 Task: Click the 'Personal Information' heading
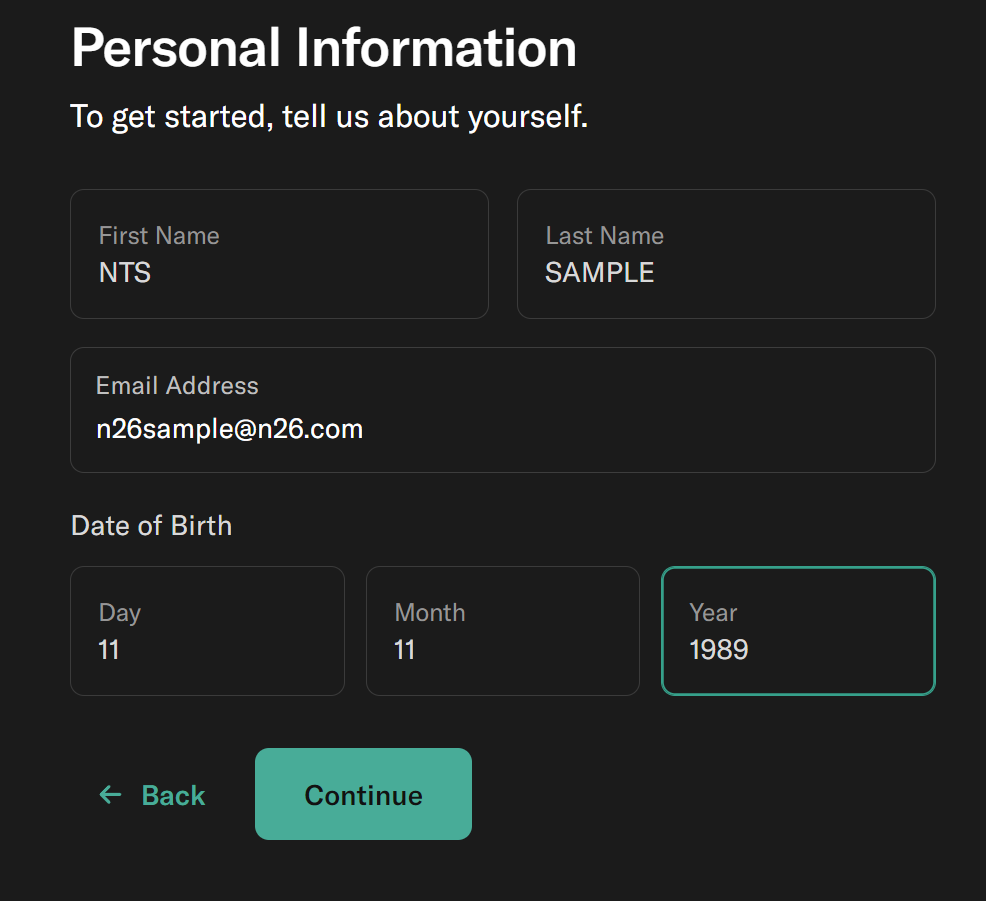coord(324,48)
